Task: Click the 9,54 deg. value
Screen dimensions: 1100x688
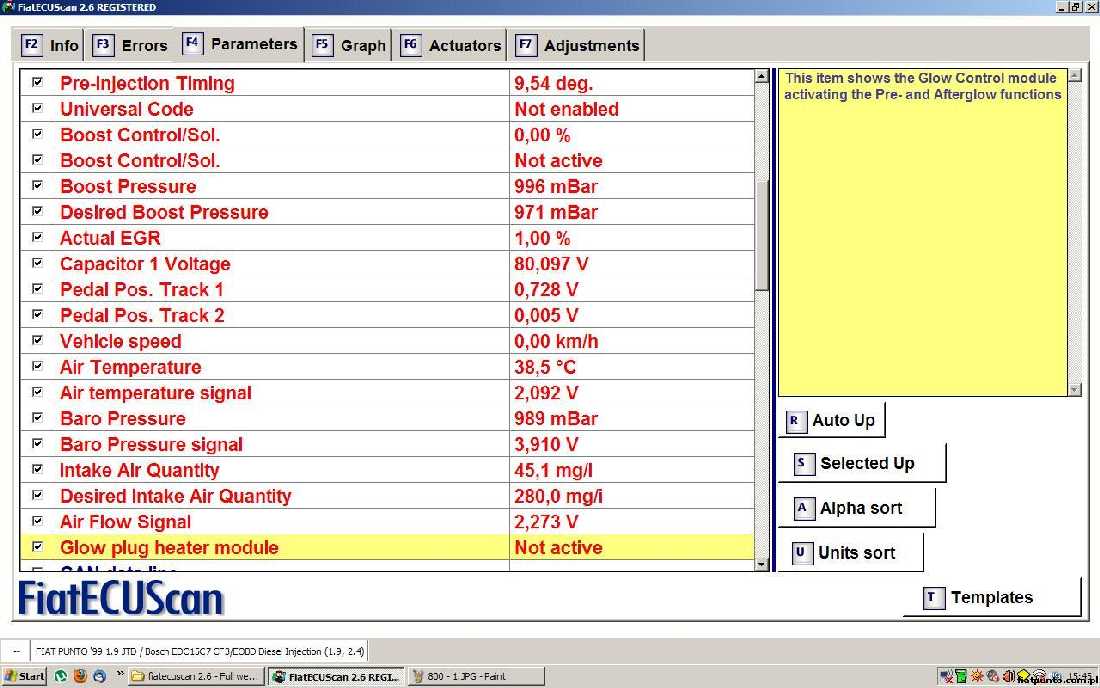Action: 554,83
